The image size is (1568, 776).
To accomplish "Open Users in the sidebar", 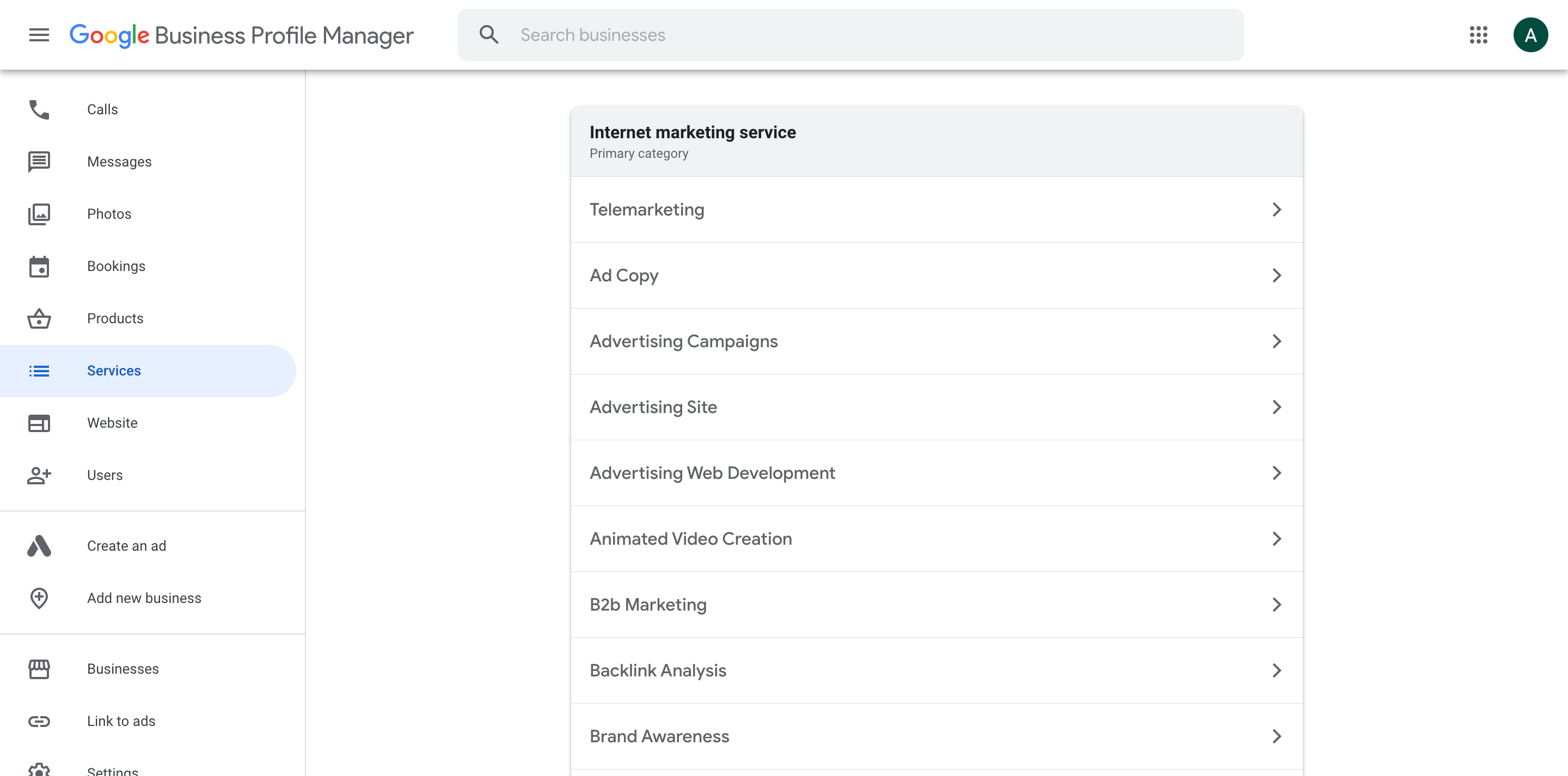I will coord(105,475).
